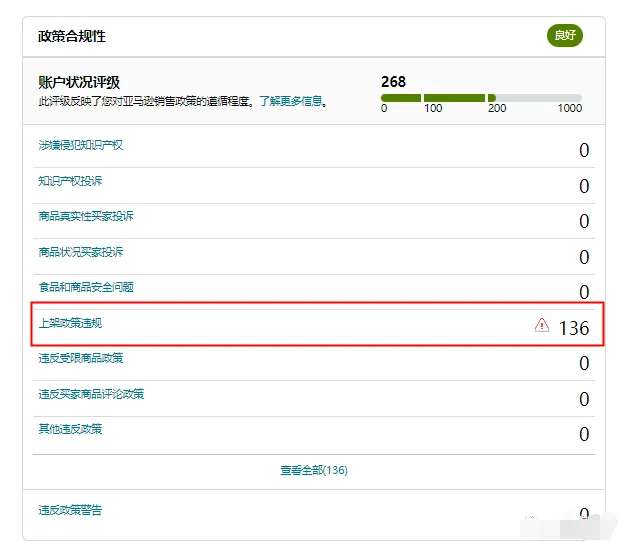Image resolution: width=628 pixels, height=547 pixels.
Task: Open the 上架政策违规 link
Action: tap(70, 323)
